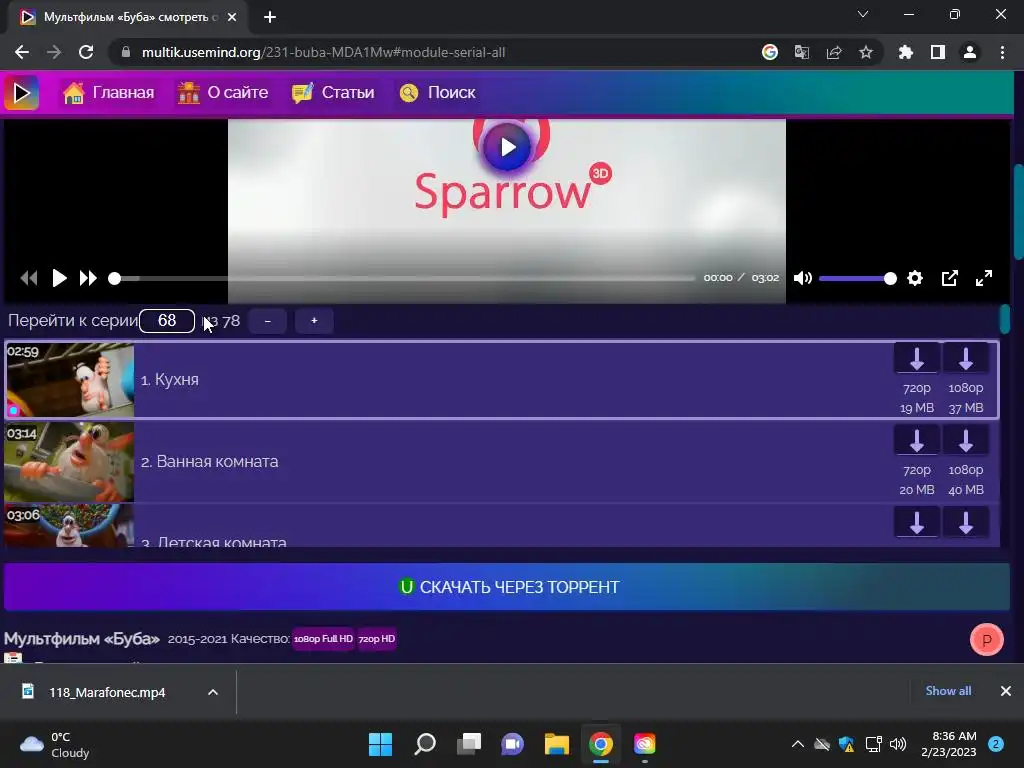The height and width of the screenshot is (768, 1024).
Task: Open the О сайте page
Action: 223,93
